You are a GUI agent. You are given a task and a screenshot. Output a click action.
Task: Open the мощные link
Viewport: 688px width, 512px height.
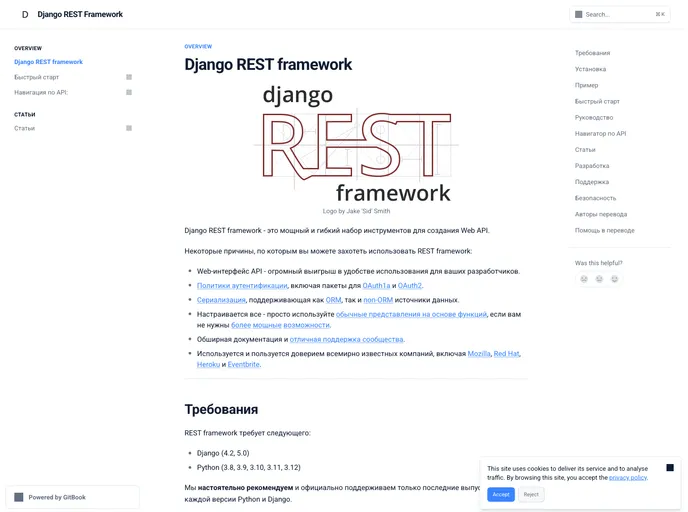[267, 325]
